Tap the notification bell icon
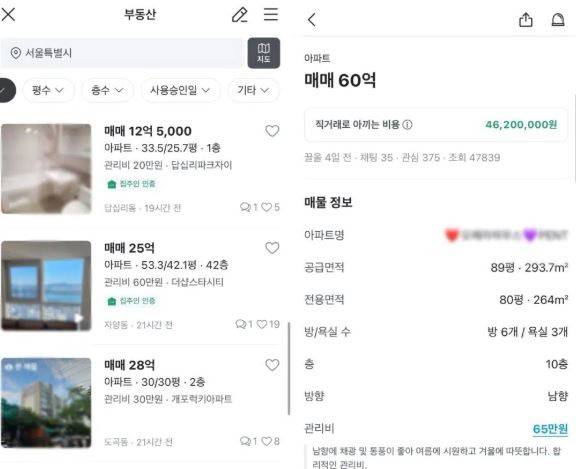576x469 pixels. coord(558,19)
